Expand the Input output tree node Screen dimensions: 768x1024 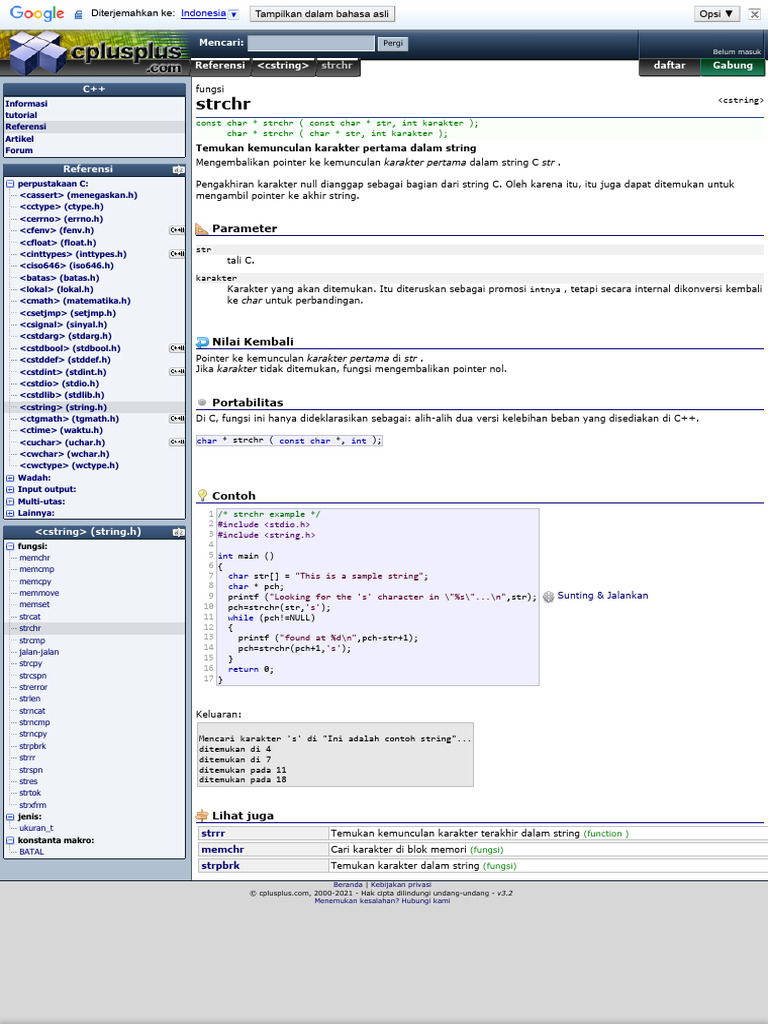point(10,490)
